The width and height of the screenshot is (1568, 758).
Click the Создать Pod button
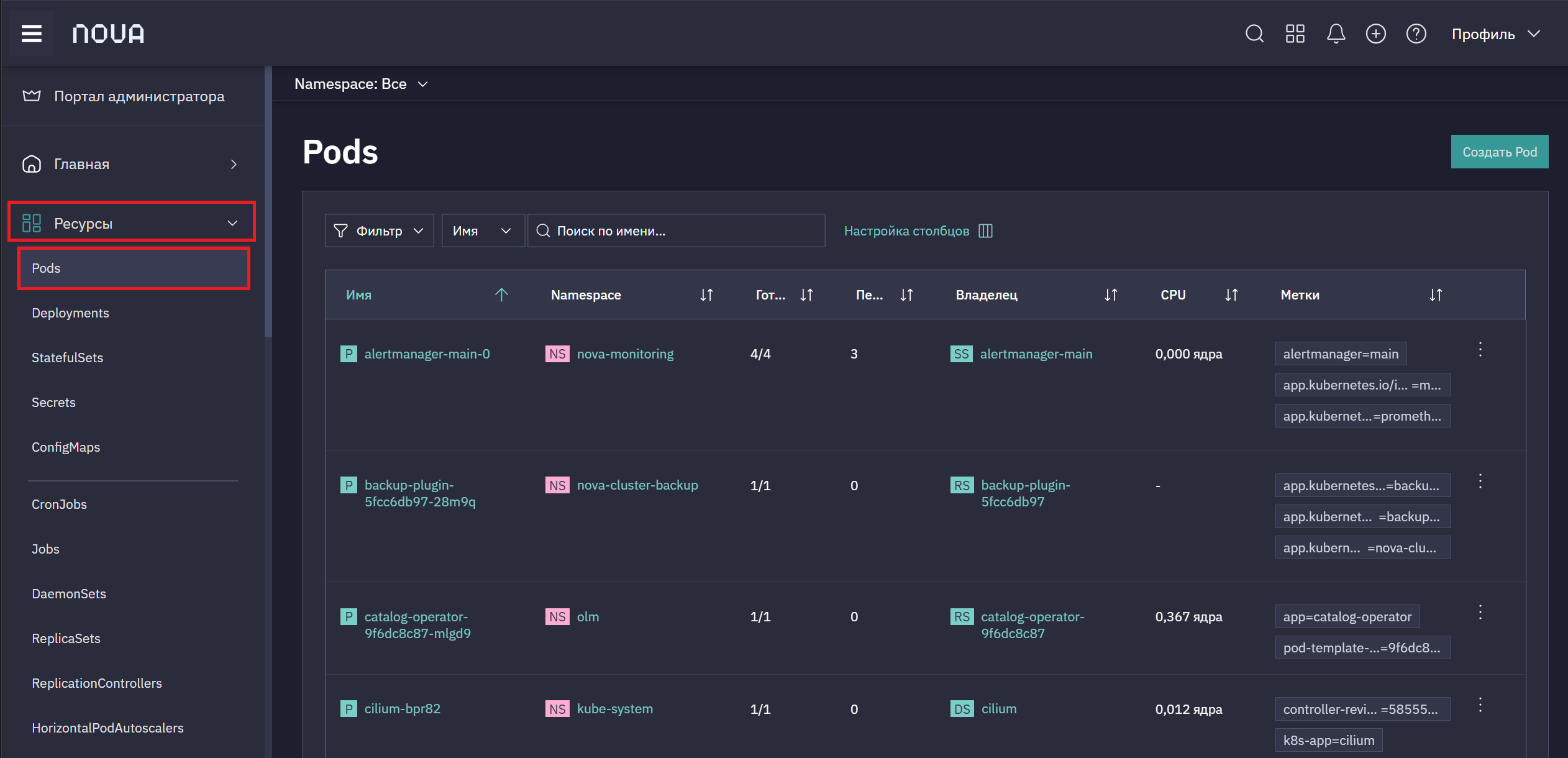coord(1499,152)
